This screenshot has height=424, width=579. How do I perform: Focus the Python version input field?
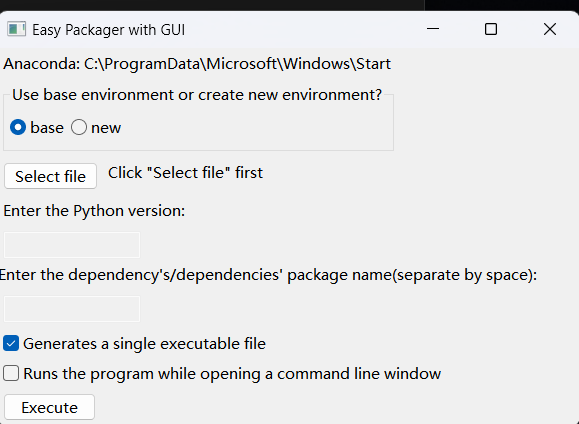click(72, 245)
